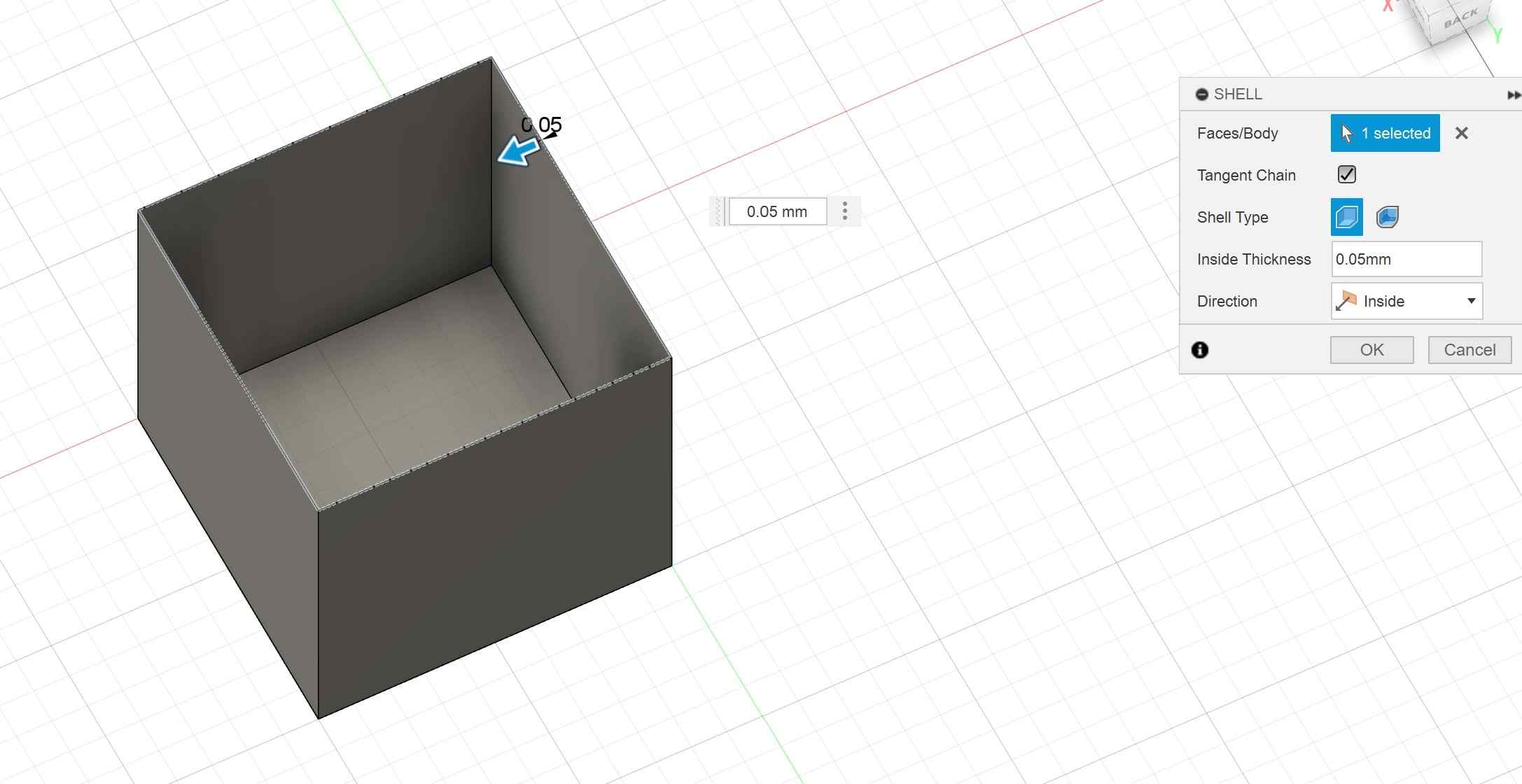Expand SHELL panel with double arrow icon
This screenshot has height=784, width=1522.
click(1514, 95)
